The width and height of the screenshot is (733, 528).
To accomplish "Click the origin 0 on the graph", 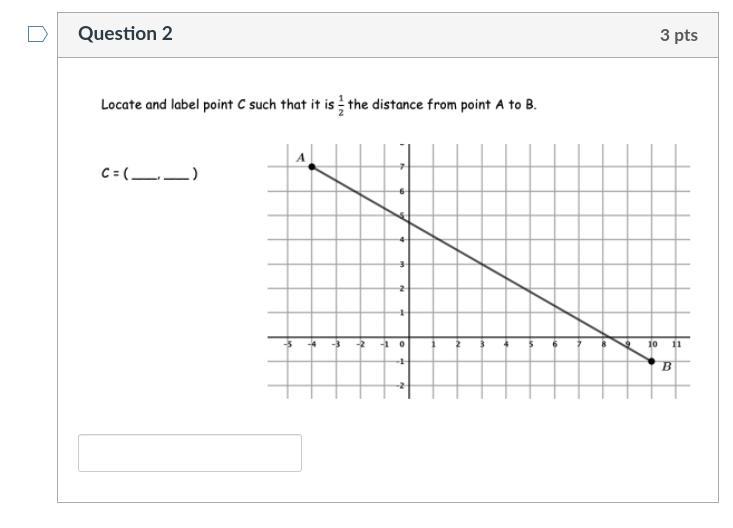I will [x=402, y=344].
